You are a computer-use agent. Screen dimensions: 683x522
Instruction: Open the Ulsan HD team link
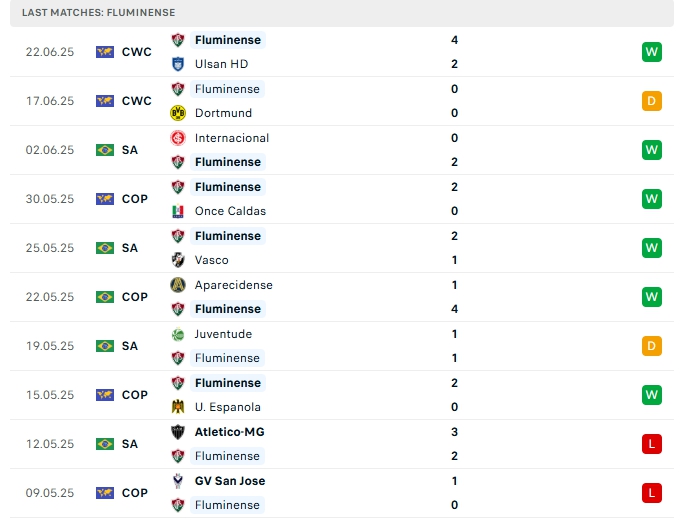(x=221, y=64)
